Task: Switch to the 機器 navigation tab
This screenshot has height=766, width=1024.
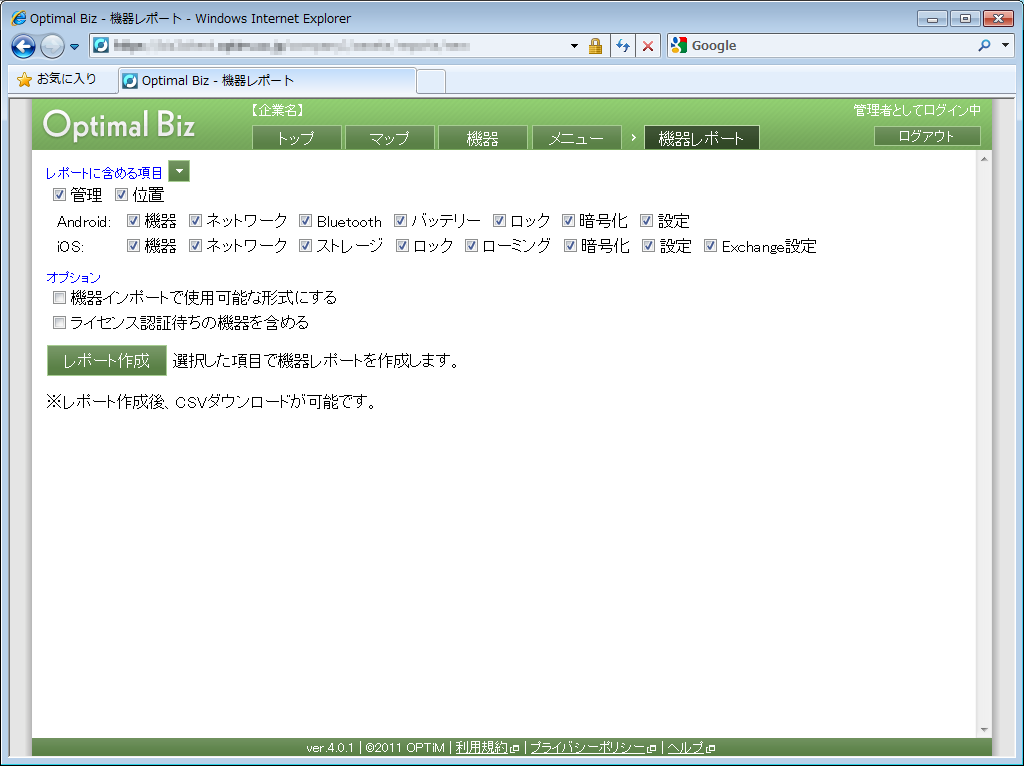Action: click(483, 138)
